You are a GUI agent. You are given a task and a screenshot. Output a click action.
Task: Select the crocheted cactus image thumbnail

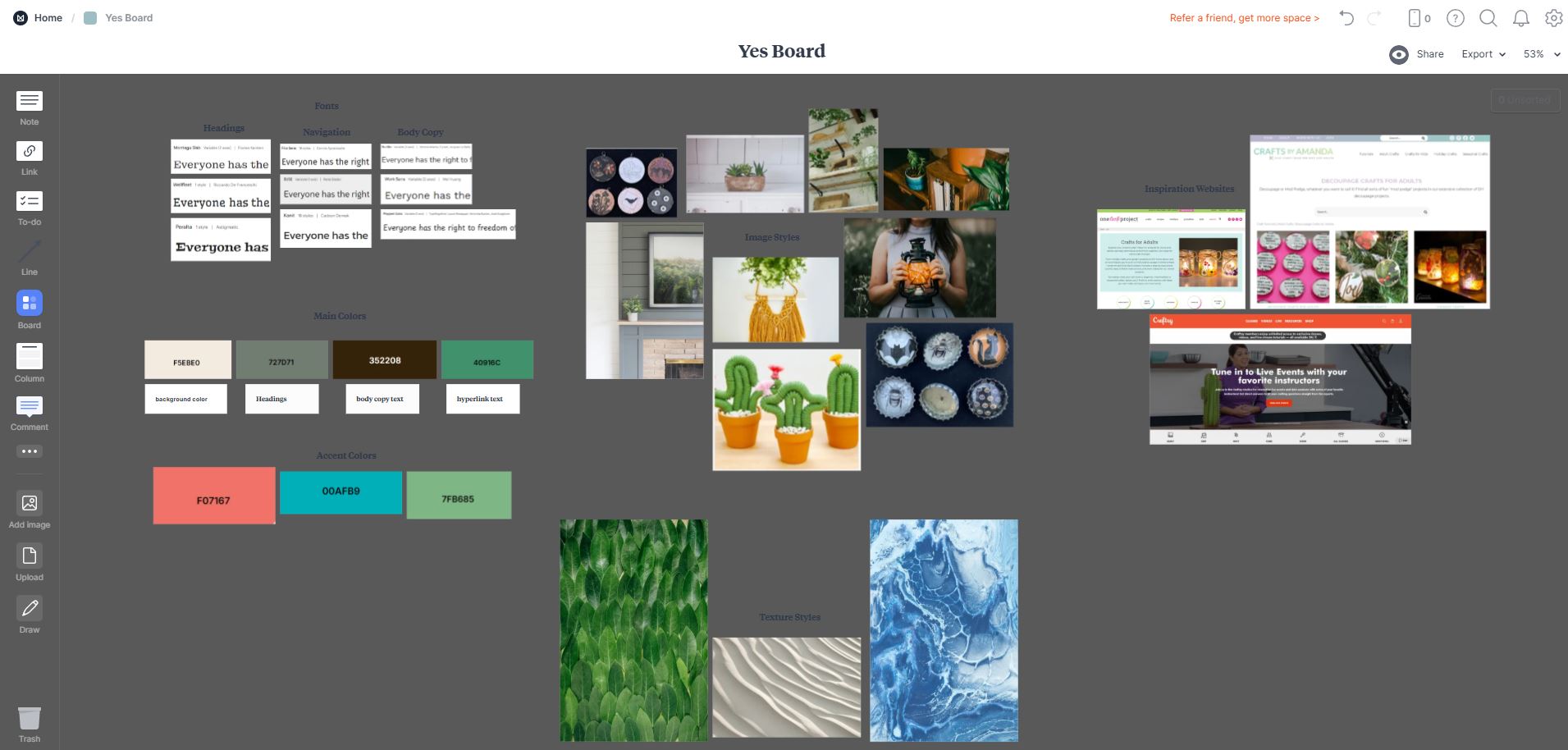[x=786, y=409]
